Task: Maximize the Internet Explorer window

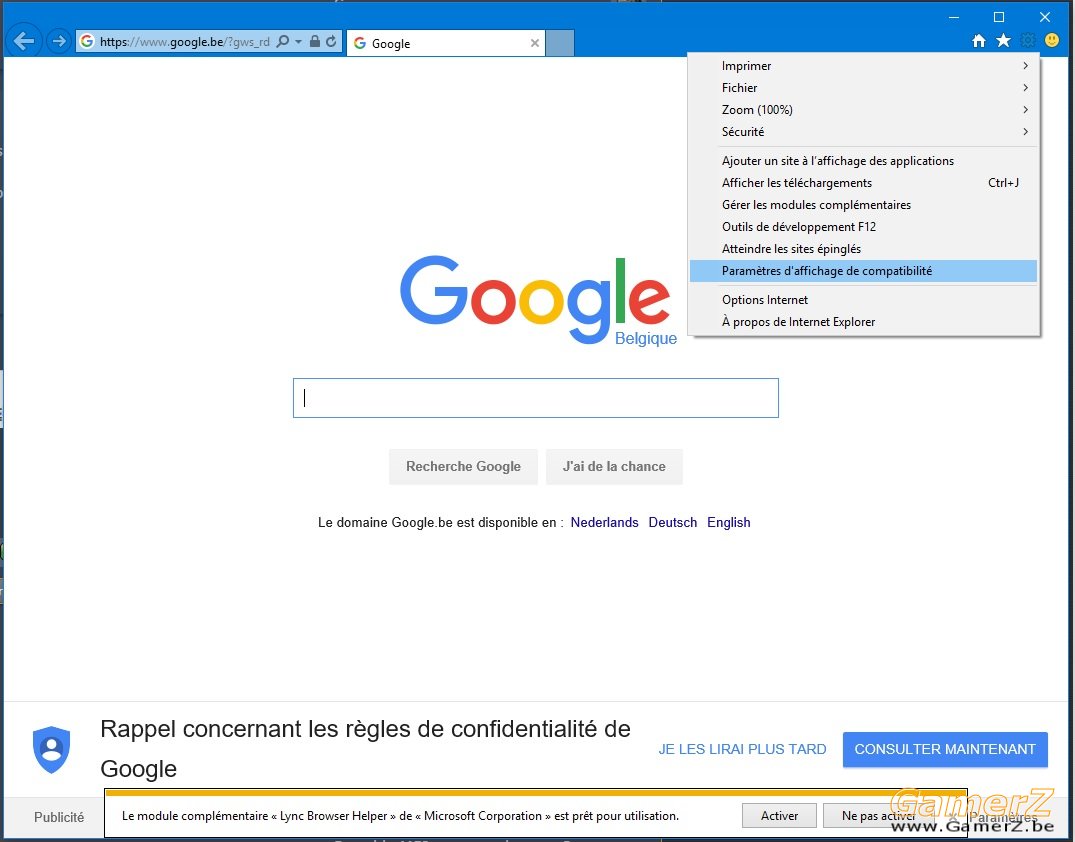Action: click(999, 17)
